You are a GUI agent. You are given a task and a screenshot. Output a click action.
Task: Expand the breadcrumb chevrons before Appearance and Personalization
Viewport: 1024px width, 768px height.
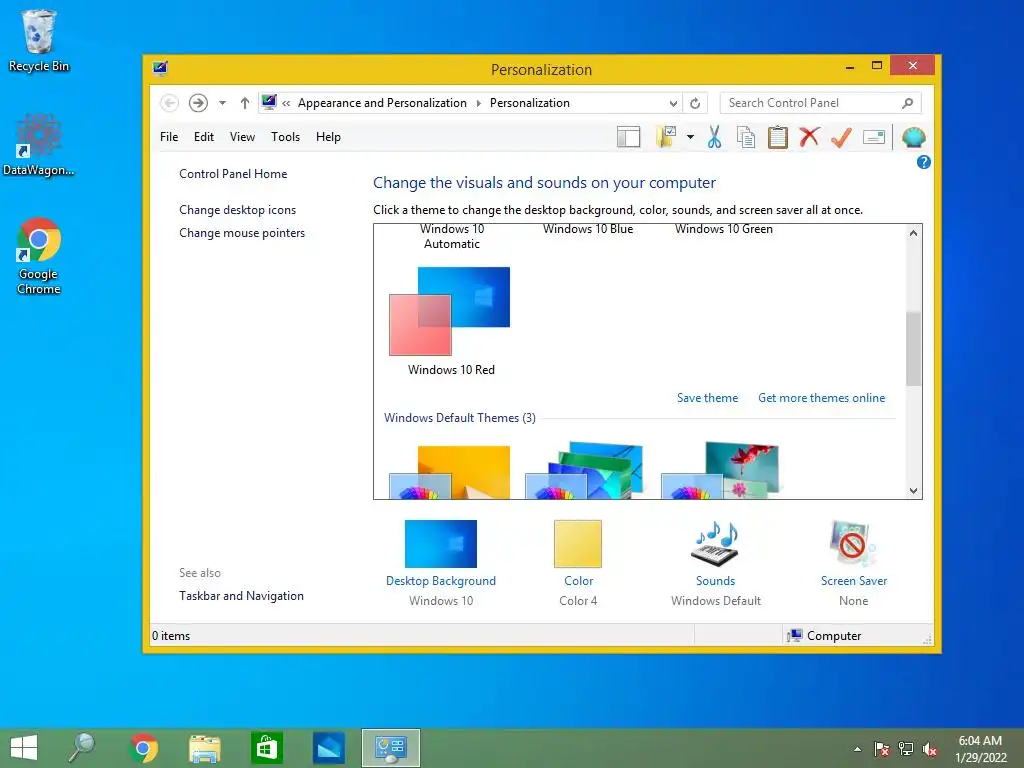click(x=286, y=103)
